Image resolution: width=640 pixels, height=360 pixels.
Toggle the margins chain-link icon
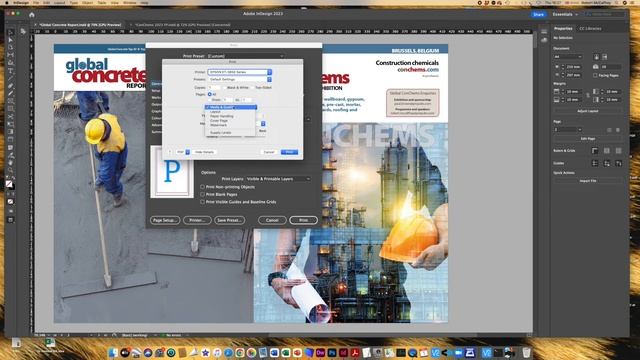pyautogui.click(x=588, y=96)
